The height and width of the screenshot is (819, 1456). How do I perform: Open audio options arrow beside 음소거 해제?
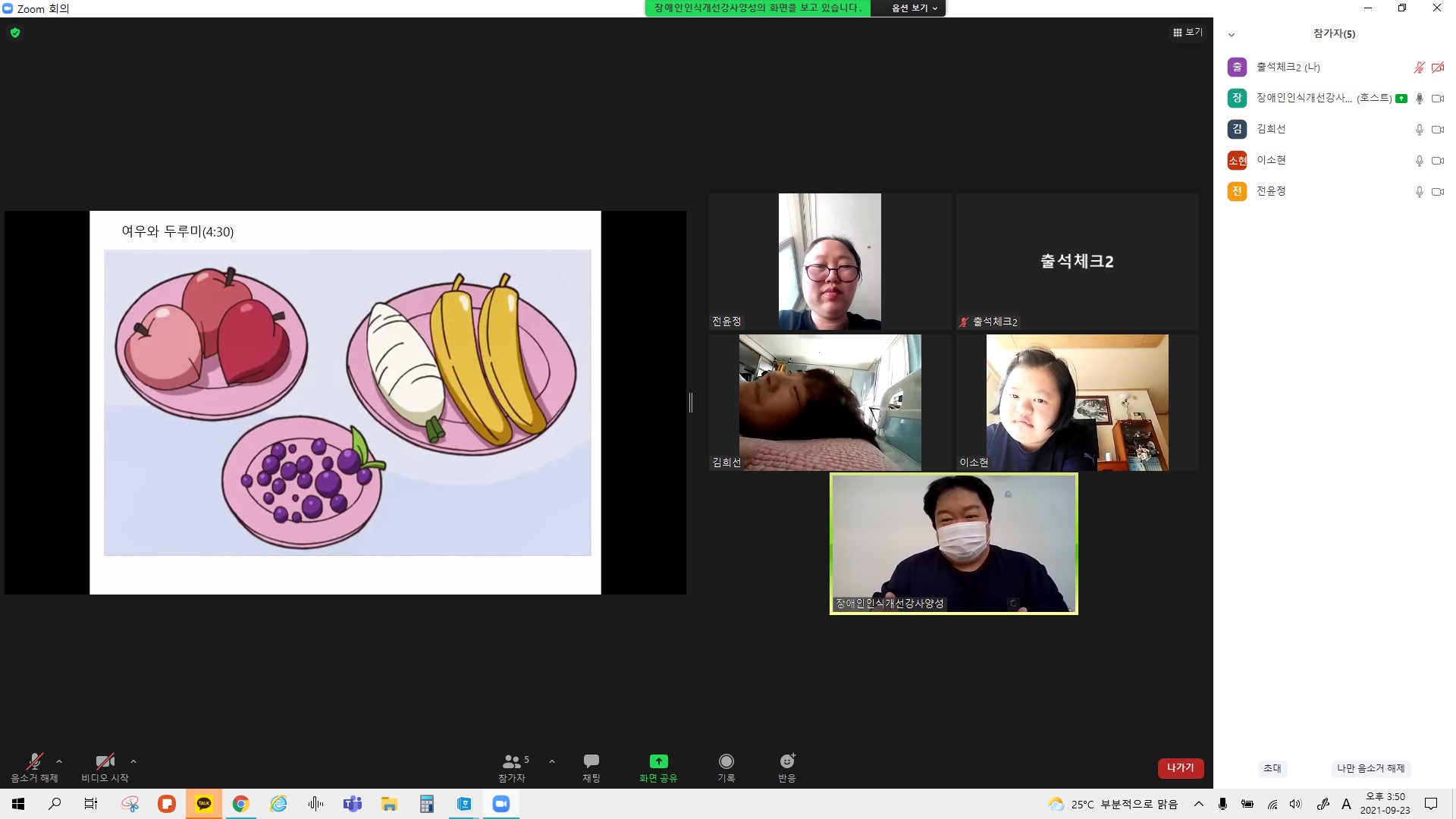click(59, 761)
